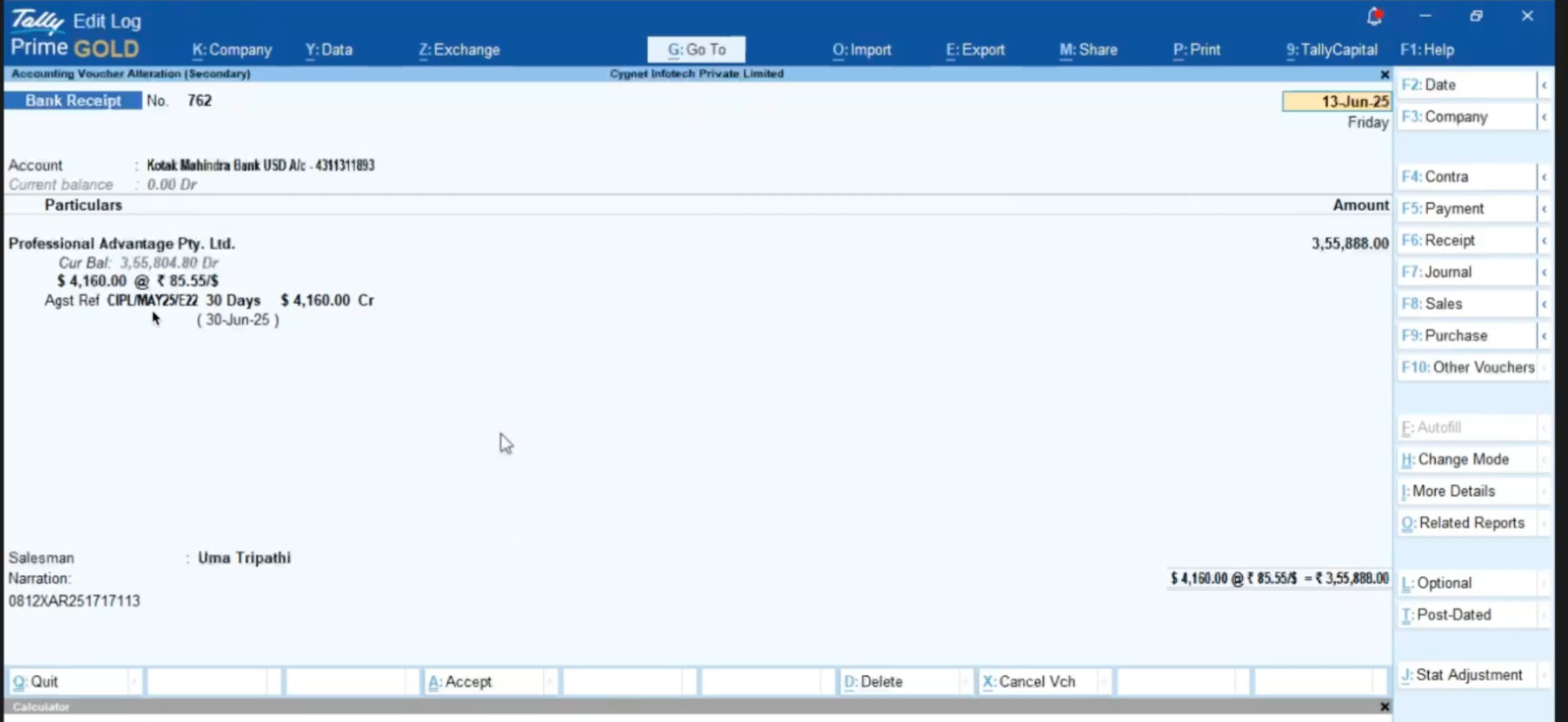
Task: Open I: More Details
Action: click(x=1466, y=492)
